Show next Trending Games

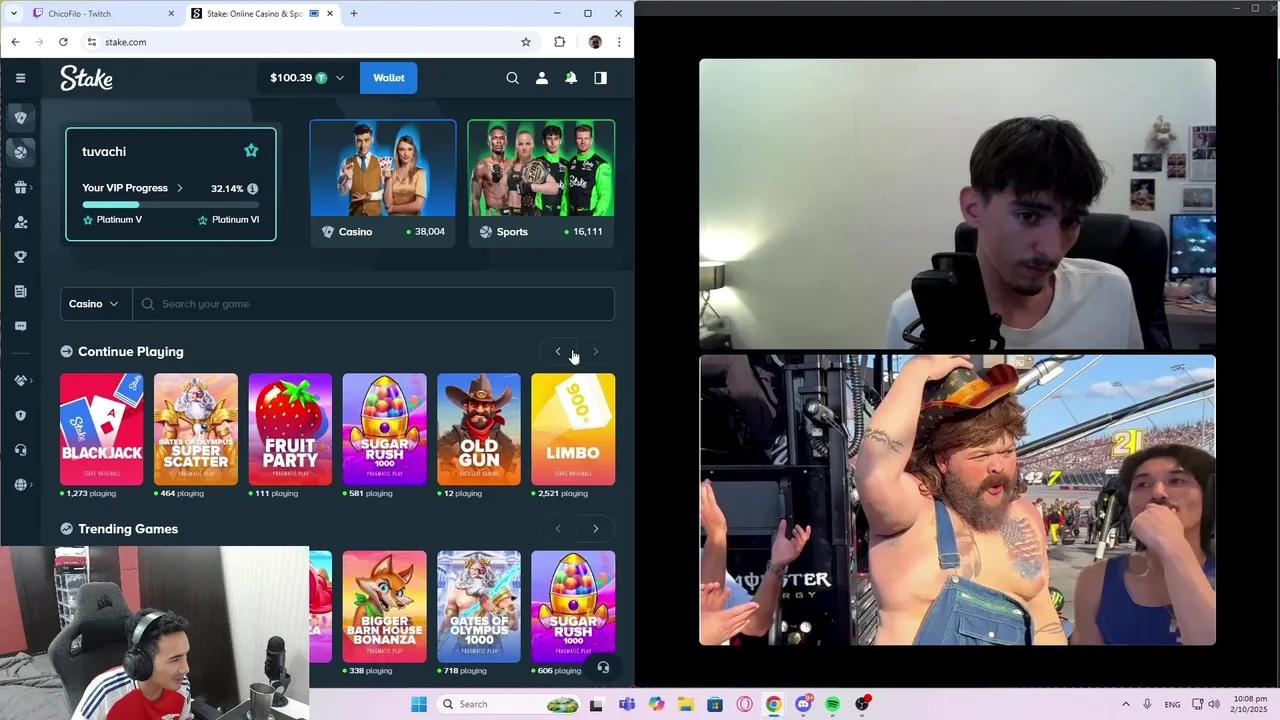click(x=596, y=529)
